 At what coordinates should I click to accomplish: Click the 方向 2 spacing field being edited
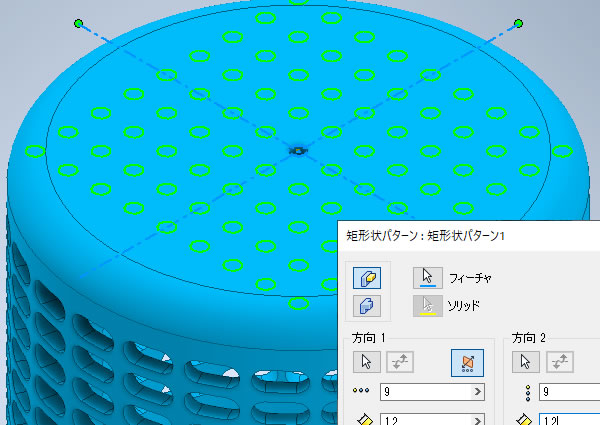click(x=569, y=420)
